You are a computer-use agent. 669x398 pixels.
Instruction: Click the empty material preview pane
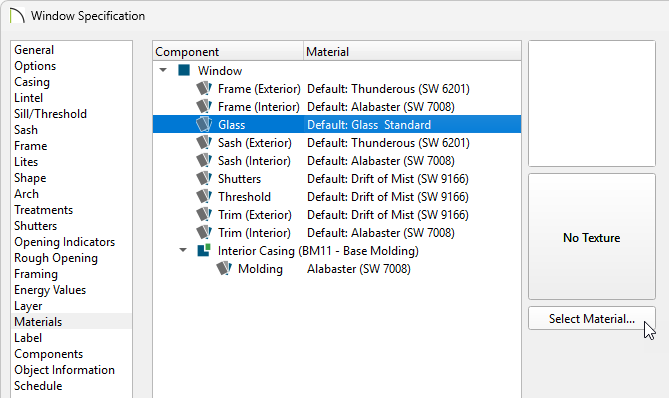coord(591,104)
